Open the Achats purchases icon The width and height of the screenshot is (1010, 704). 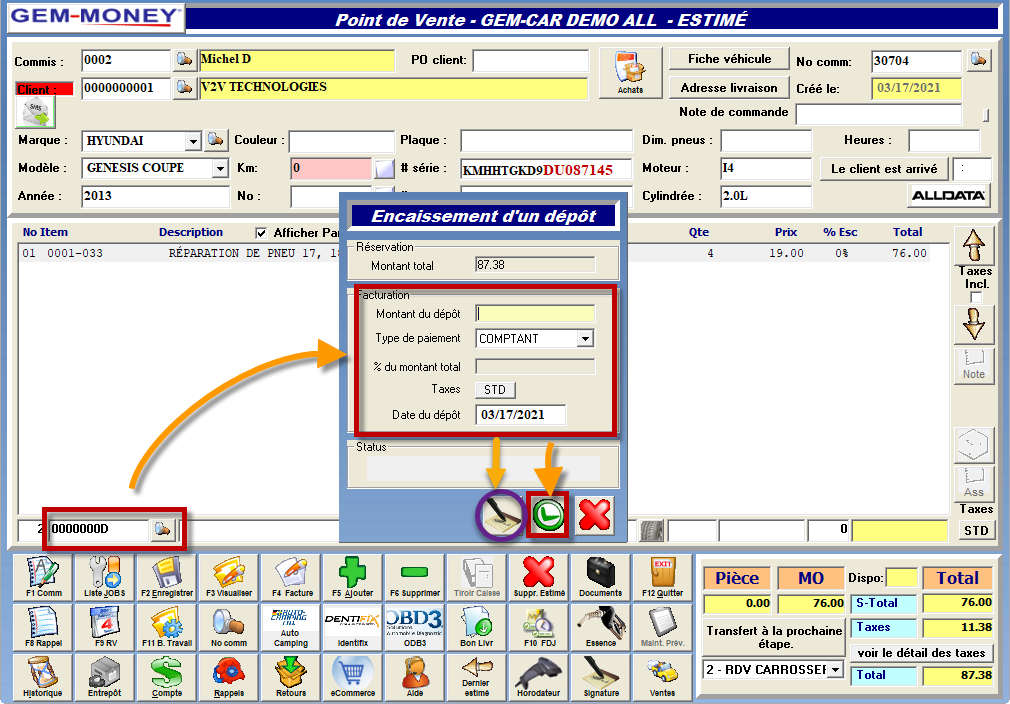[x=631, y=72]
